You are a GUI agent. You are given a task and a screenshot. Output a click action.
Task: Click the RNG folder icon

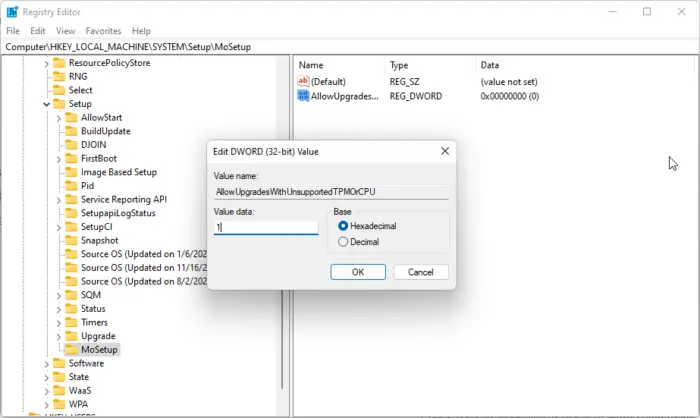[59, 77]
